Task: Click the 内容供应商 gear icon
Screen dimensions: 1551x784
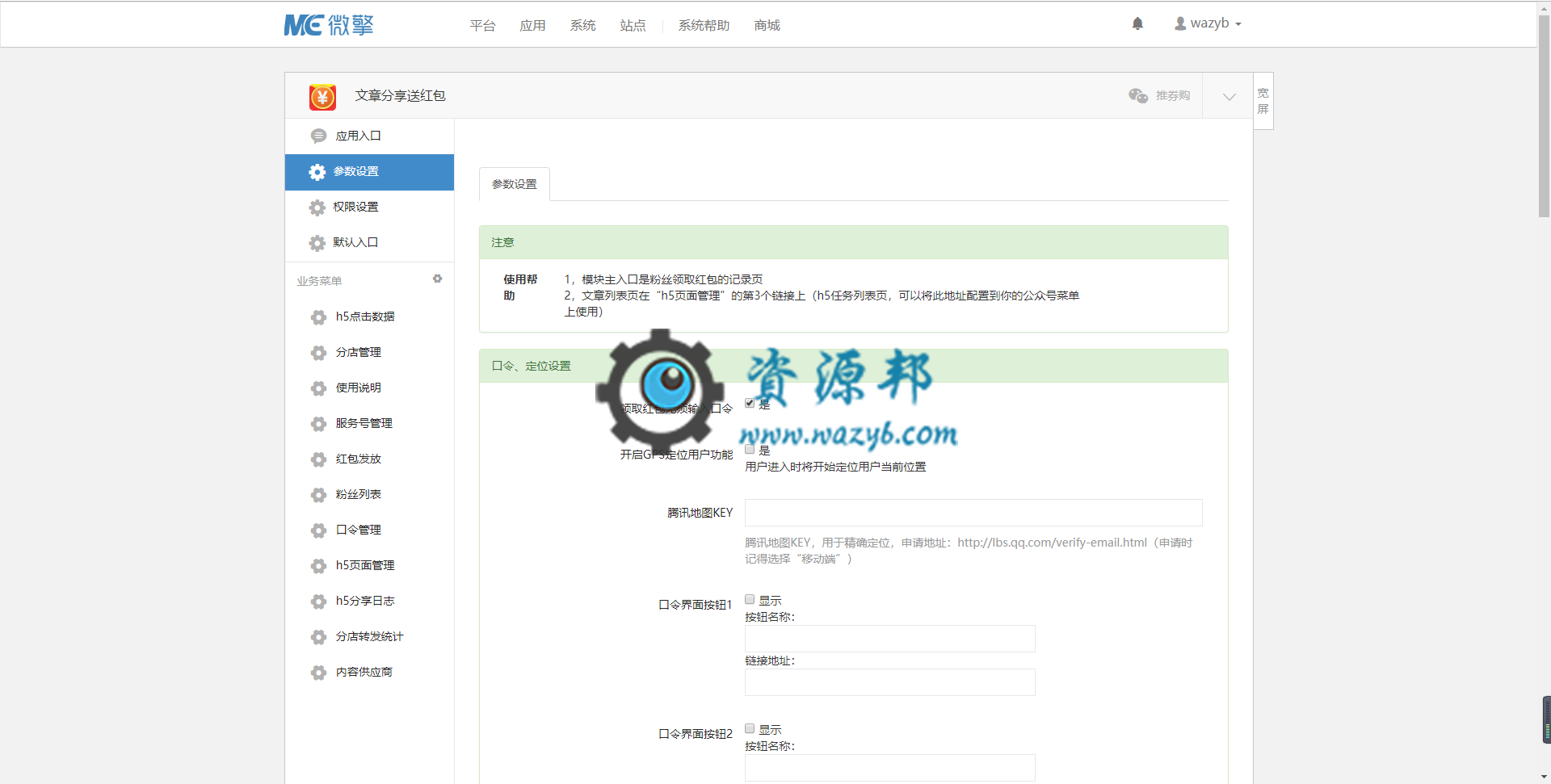Action: pyautogui.click(x=318, y=673)
